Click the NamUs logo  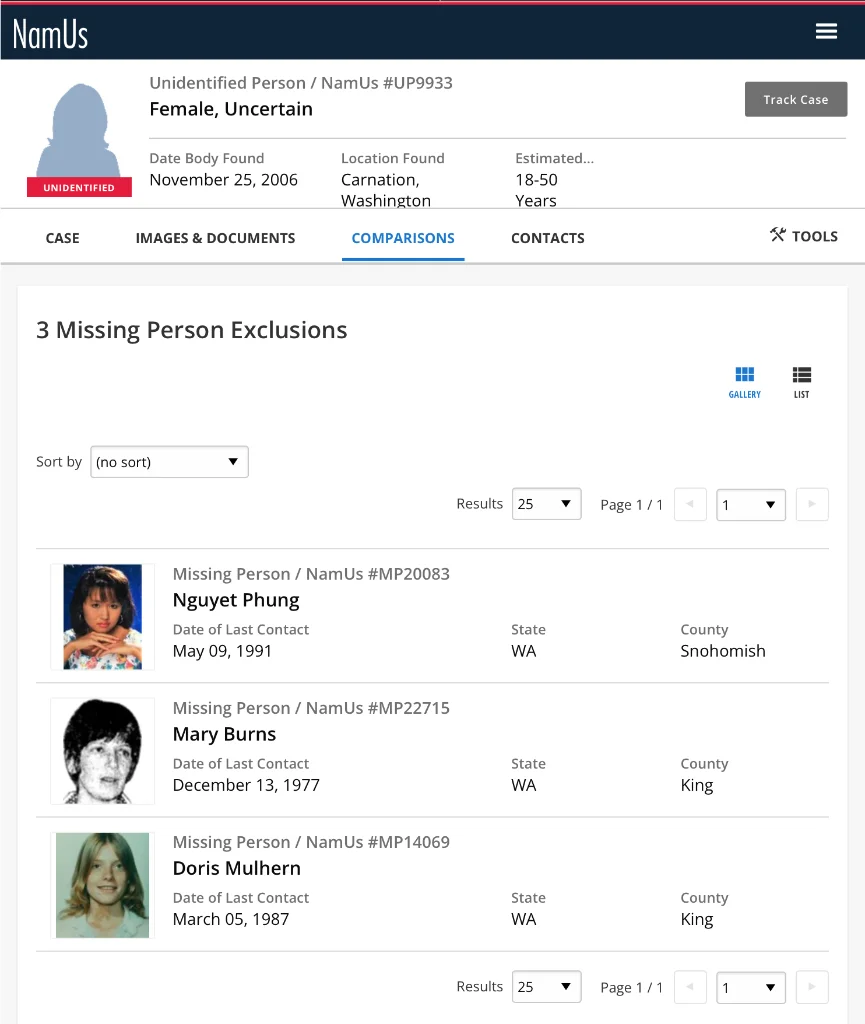(50, 33)
